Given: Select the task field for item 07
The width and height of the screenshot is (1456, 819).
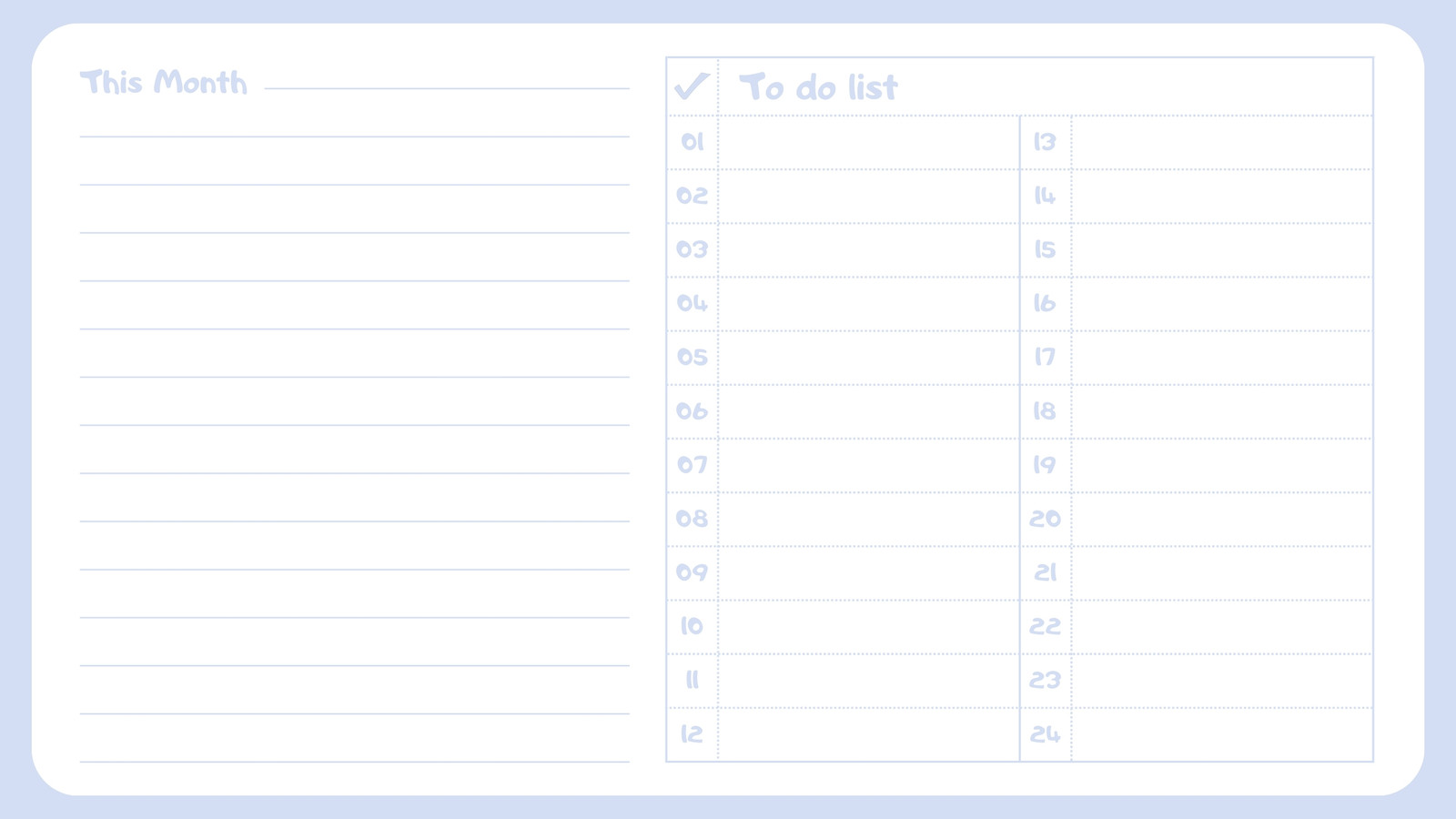Looking at the screenshot, I should 869,465.
